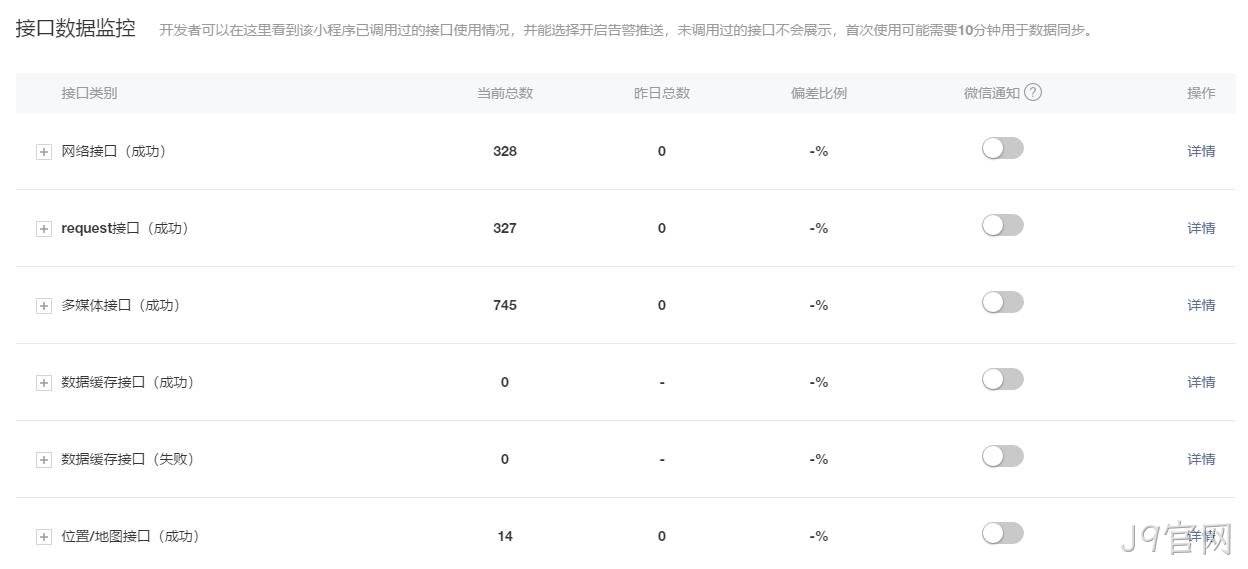This screenshot has width=1248, height=569.
Task: Click the current total value 327
Action: pyautogui.click(x=505, y=228)
